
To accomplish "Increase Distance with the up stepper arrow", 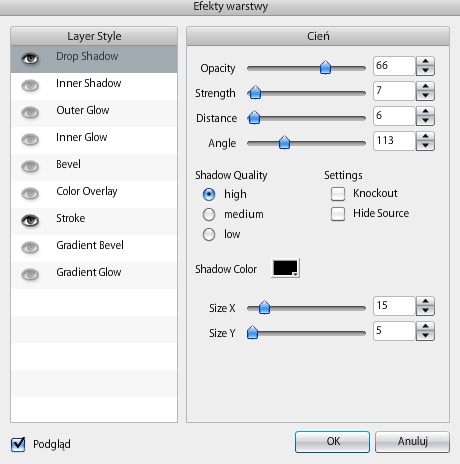I will (425, 111).
